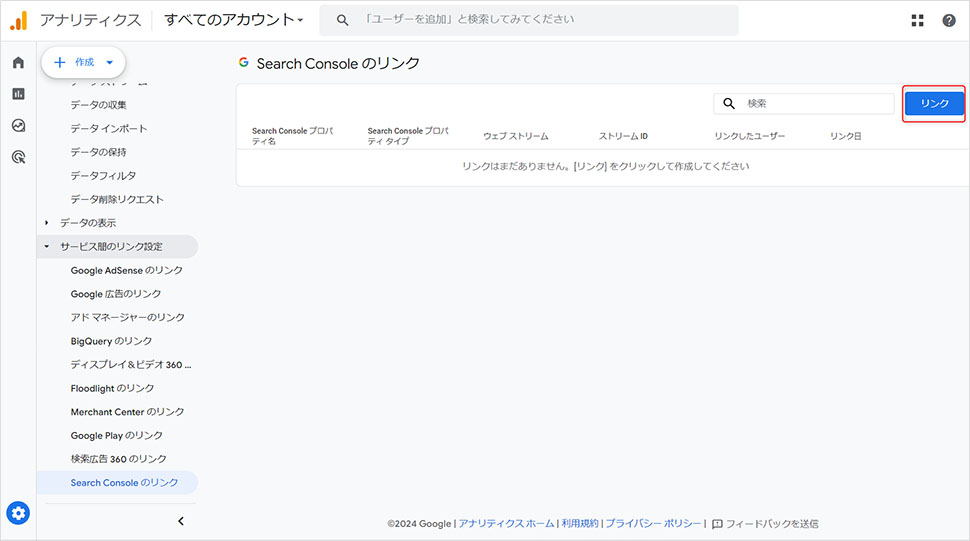Viewport: 970px width, 541px height.
Task: Click リンクしたユーザー column header
Action: tap(749, 136)
